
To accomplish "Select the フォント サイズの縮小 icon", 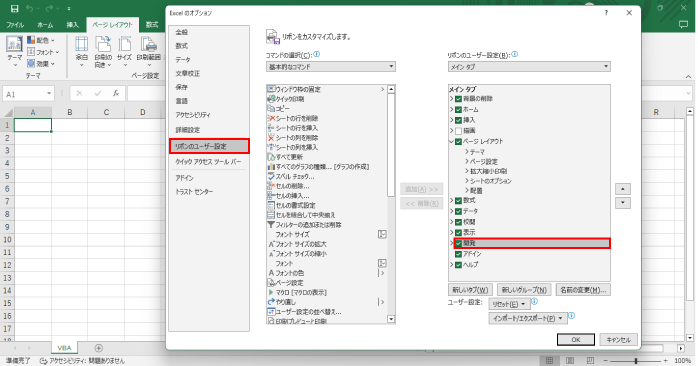I will [271, 254].
